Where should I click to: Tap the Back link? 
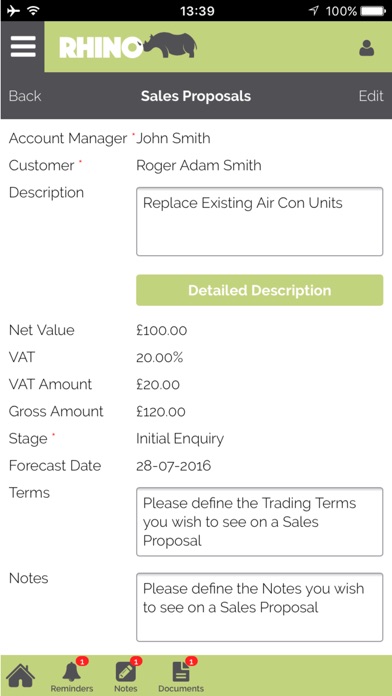tap(25, 96)
